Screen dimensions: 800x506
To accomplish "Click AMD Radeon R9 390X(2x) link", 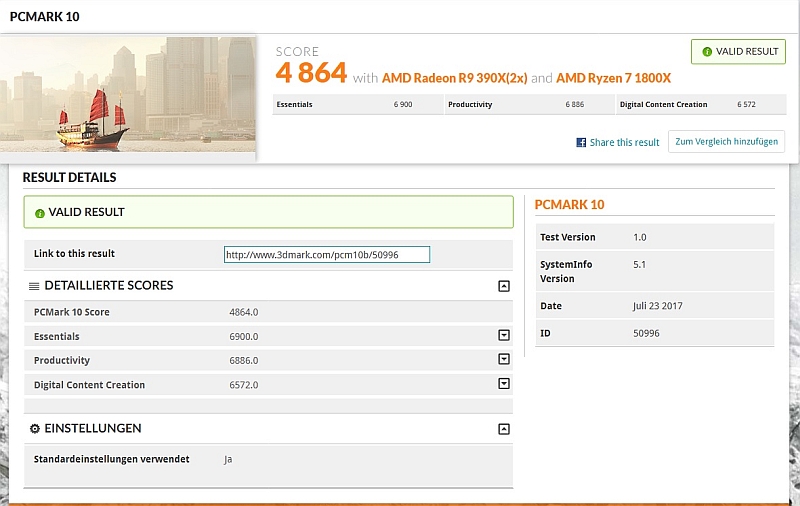I will click(455, 78).
